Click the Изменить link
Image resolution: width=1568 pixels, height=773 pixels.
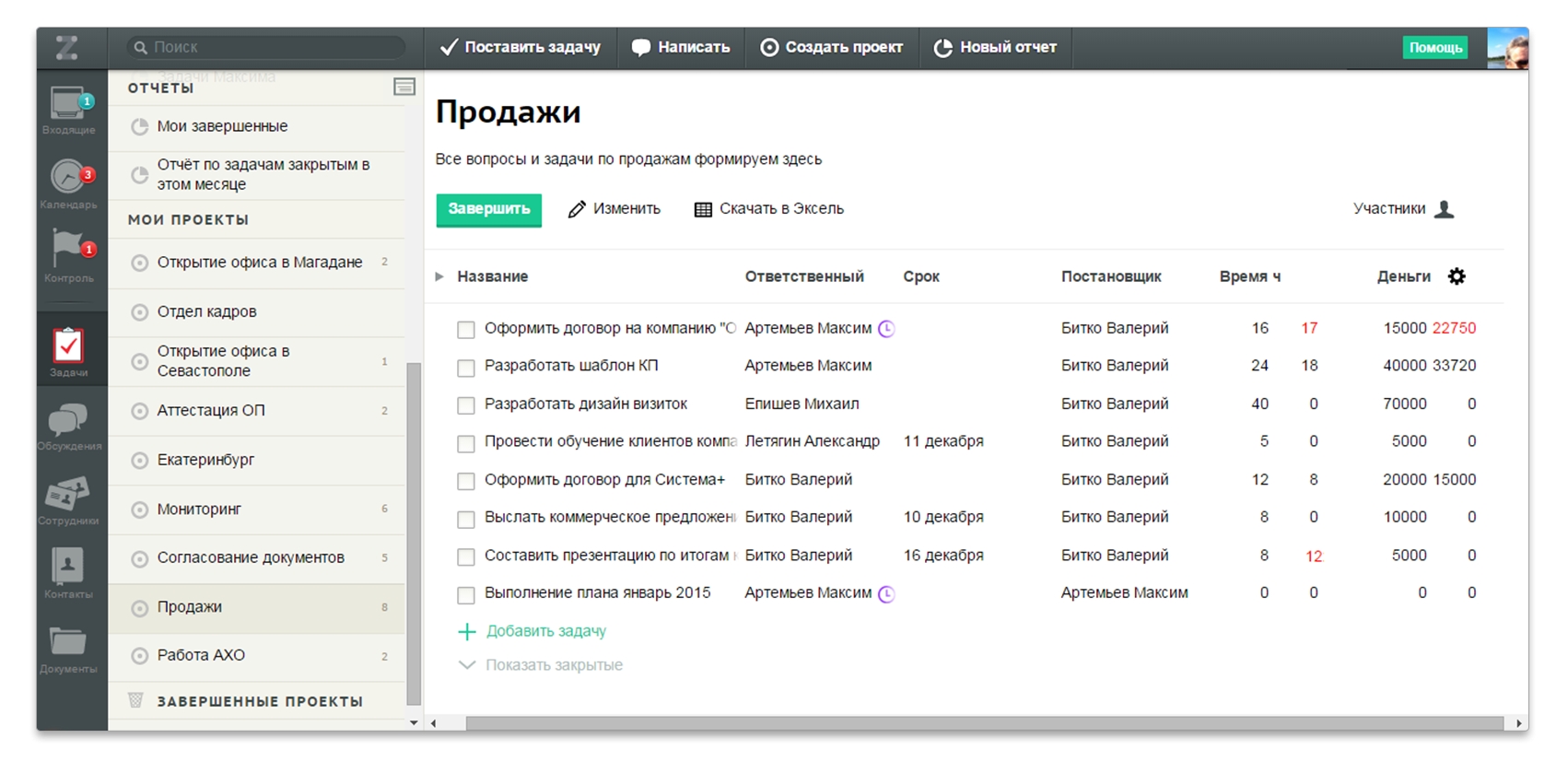coord(626,209)
